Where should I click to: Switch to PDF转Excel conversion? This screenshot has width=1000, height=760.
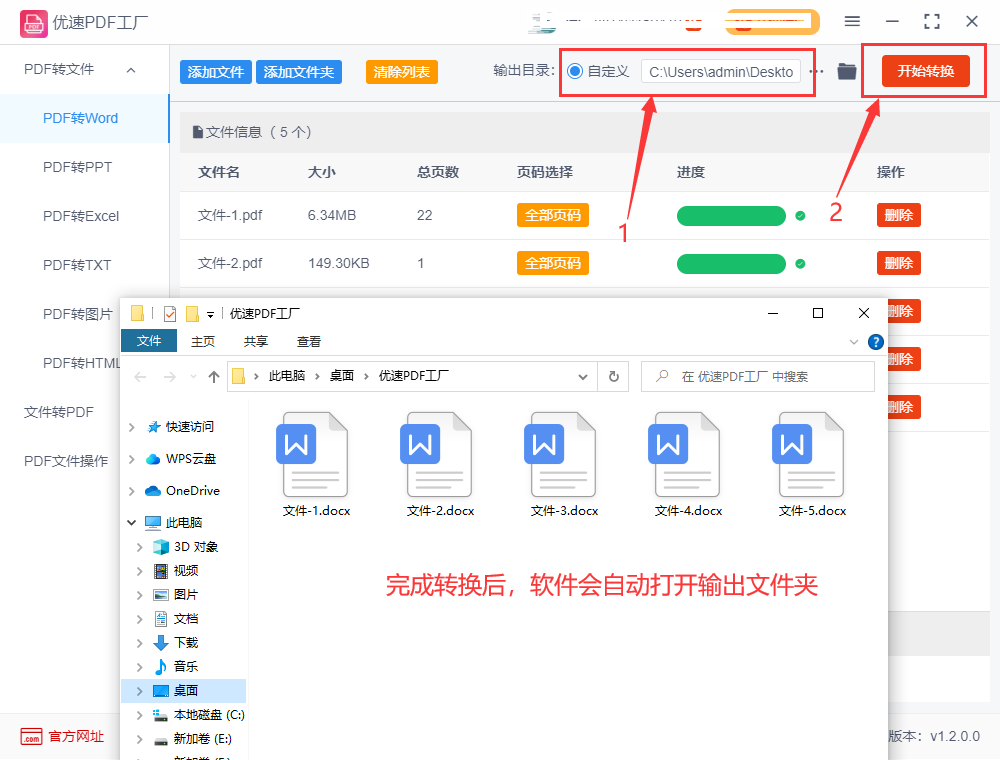tap(81, 216)
